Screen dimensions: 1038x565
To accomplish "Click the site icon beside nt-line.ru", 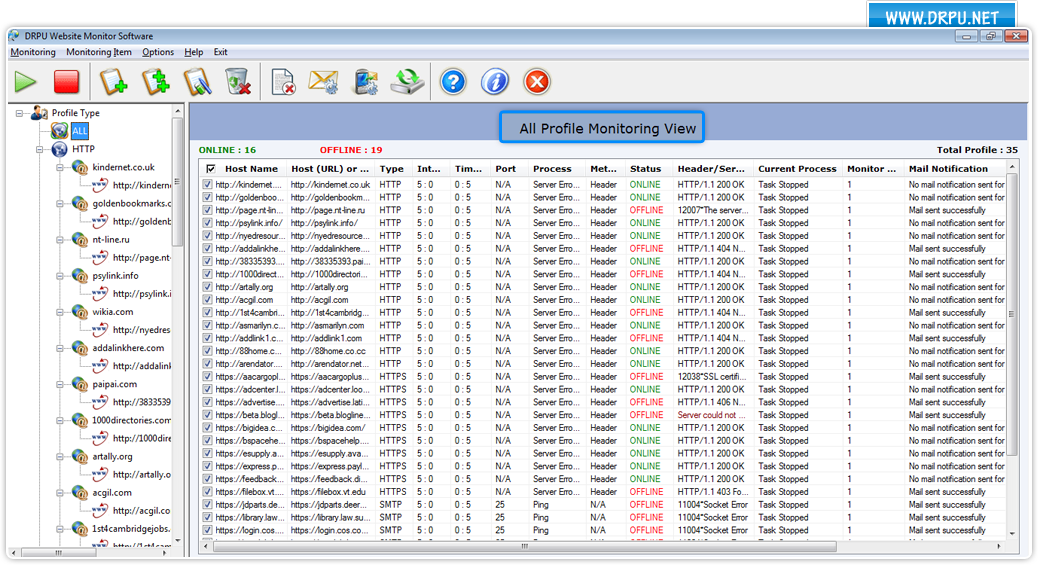I will click(80, 239).
